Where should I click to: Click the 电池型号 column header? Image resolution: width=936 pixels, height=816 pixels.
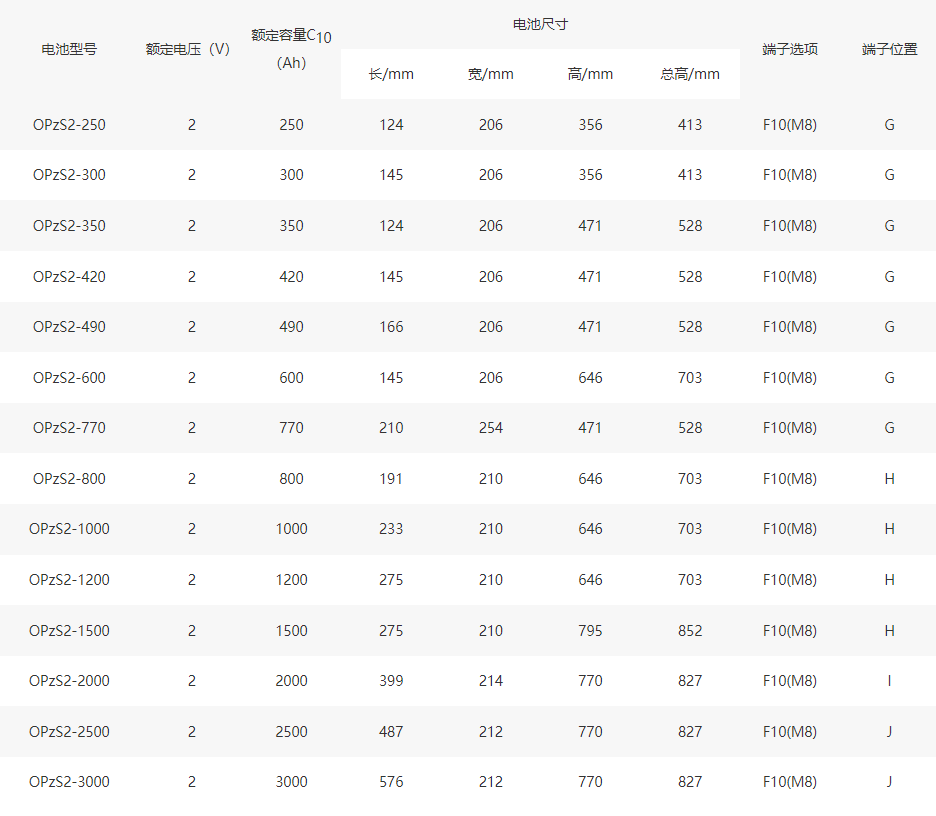pos(69,49)
